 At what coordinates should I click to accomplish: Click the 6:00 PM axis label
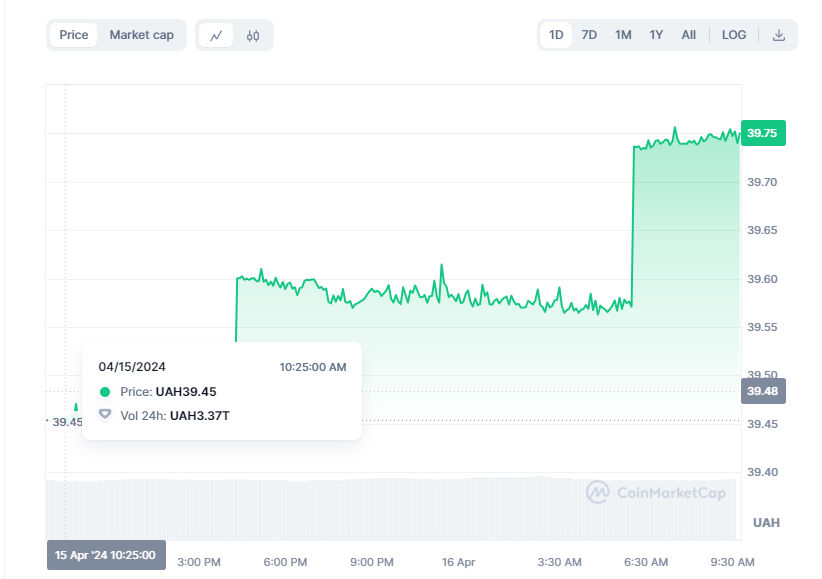[x=285, y=562]
